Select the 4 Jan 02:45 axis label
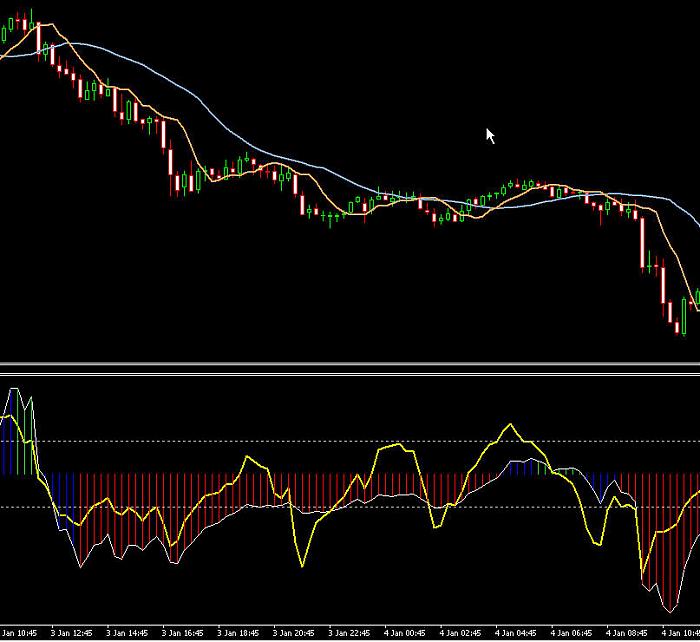700x642 pixels. (460, 633)
